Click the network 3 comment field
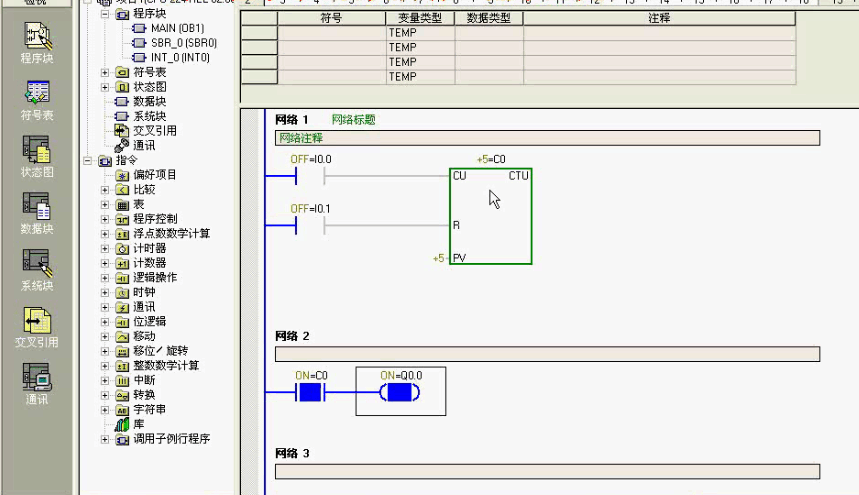The image size is (859, 495). point(547,471)
